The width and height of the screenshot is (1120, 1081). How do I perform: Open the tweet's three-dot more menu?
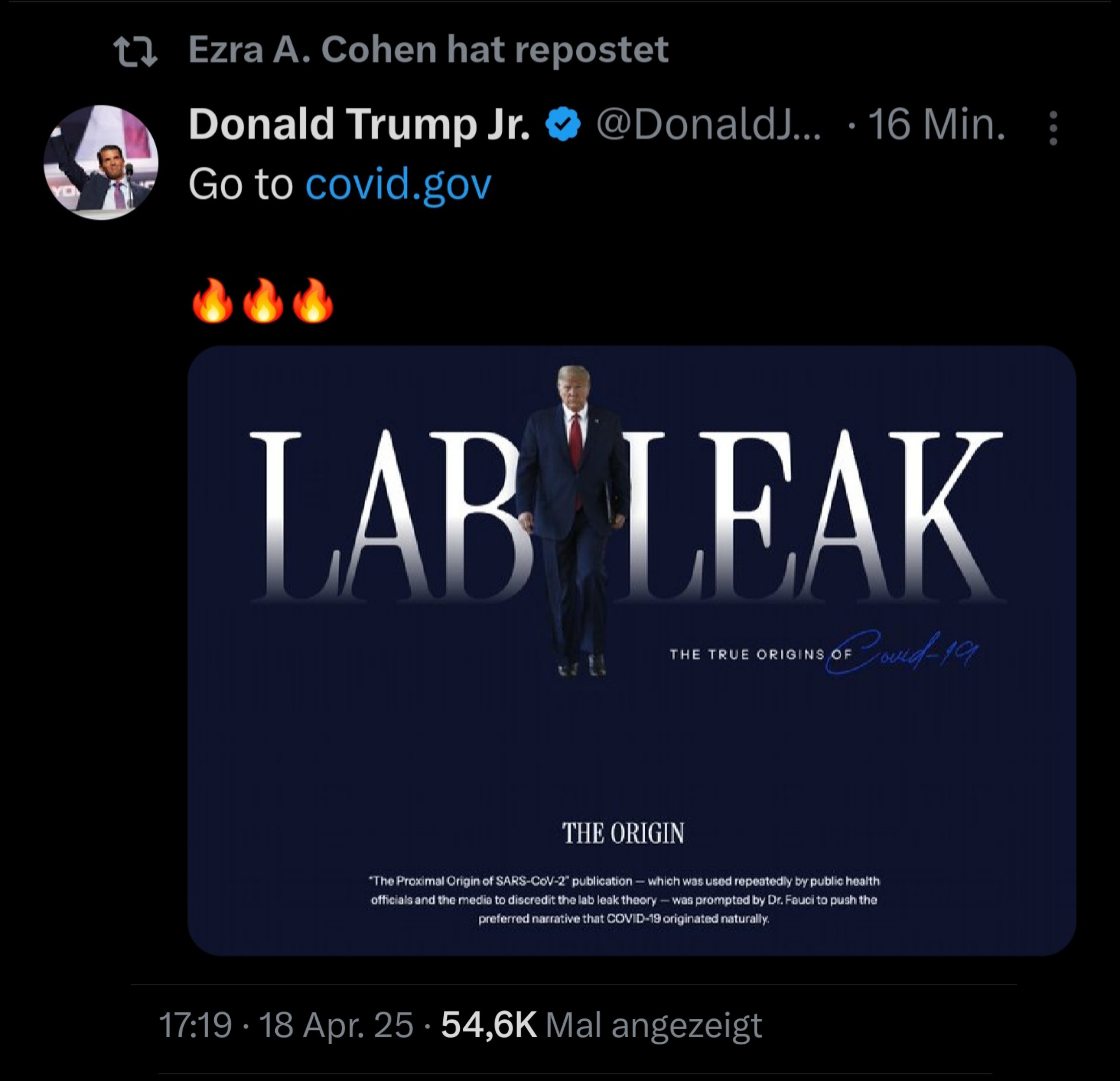click(x=1053, y=129)
